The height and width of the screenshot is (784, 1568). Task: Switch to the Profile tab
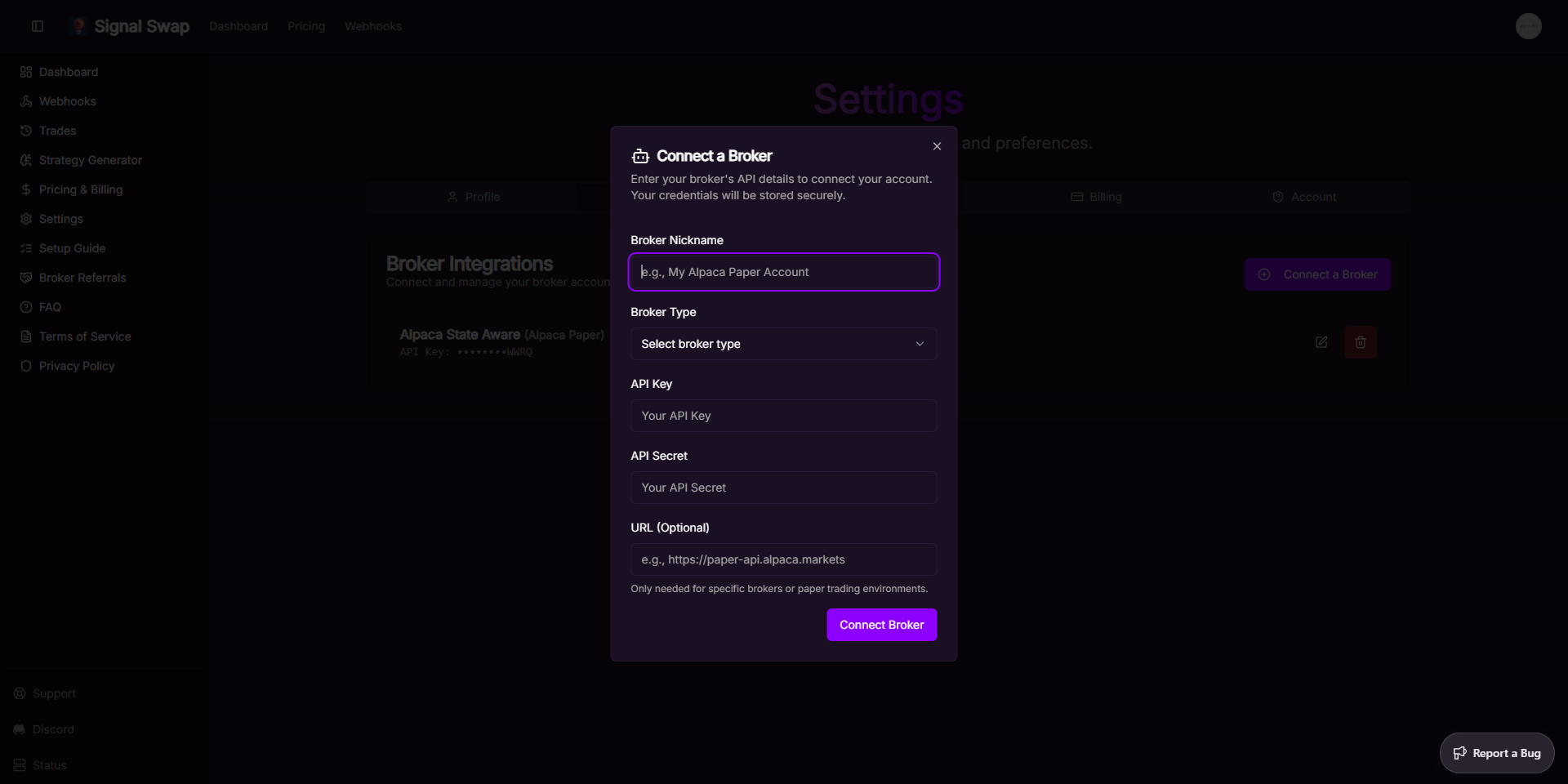coord(474,197)
